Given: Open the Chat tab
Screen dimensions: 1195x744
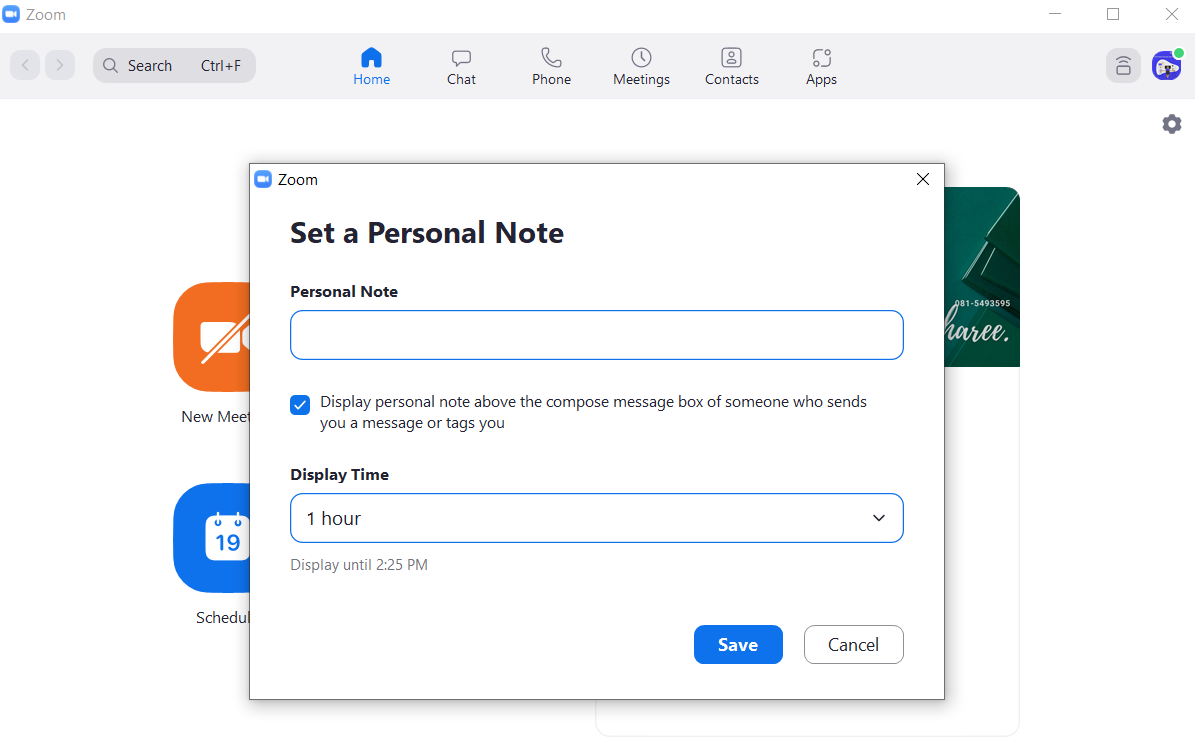Looking at the screenshot, I should (x=461, y=66).
